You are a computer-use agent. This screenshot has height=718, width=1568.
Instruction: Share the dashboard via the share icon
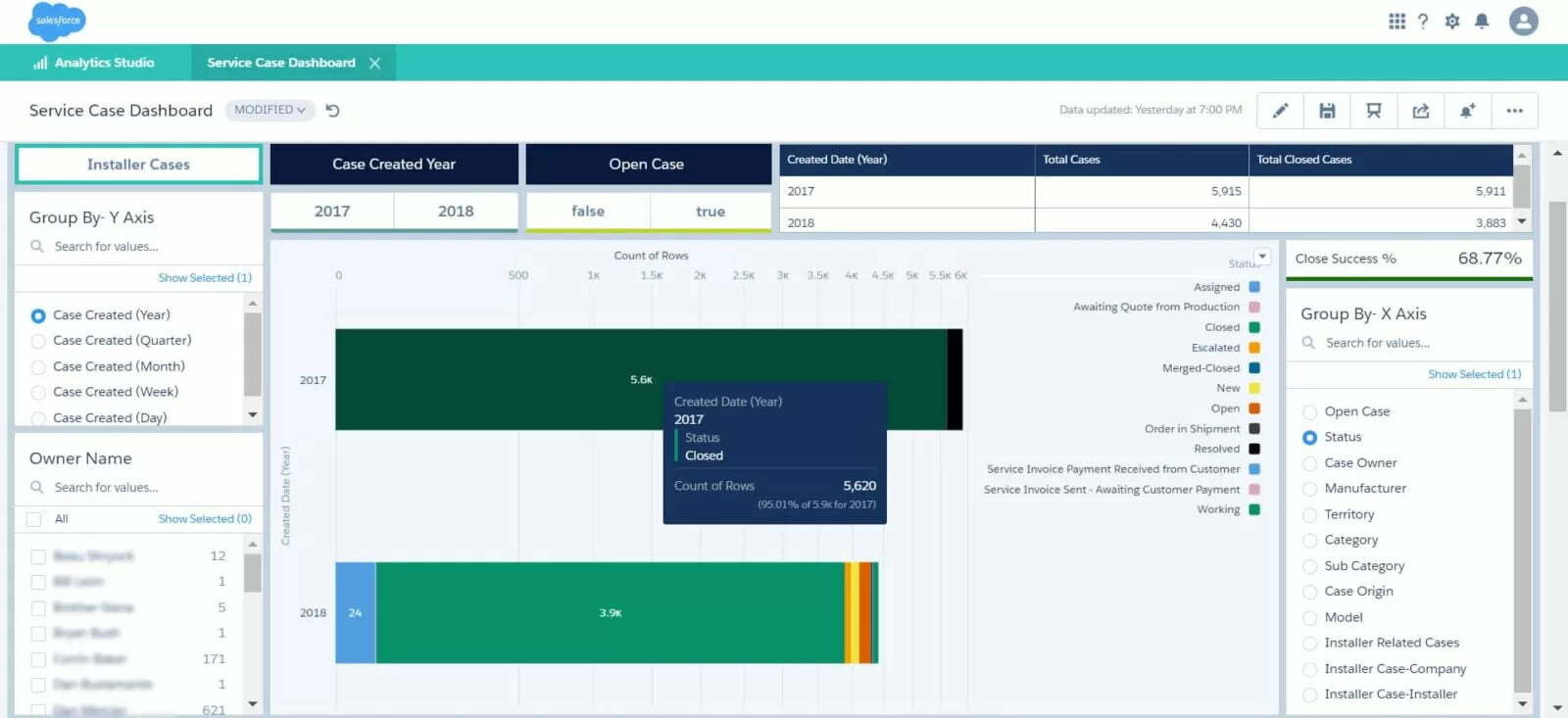point(1421,111)
